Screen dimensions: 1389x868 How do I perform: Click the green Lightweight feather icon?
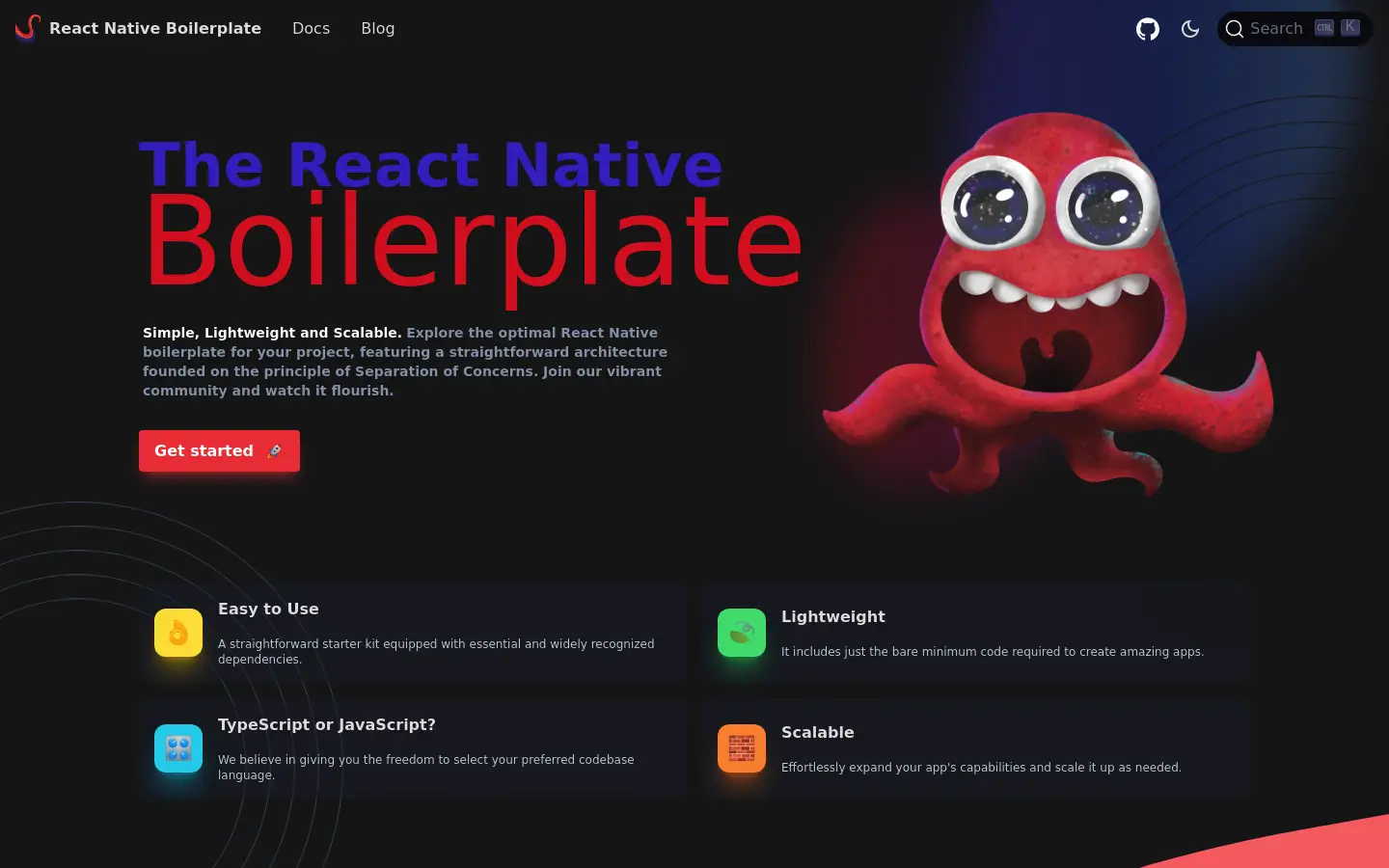(742, 633)
